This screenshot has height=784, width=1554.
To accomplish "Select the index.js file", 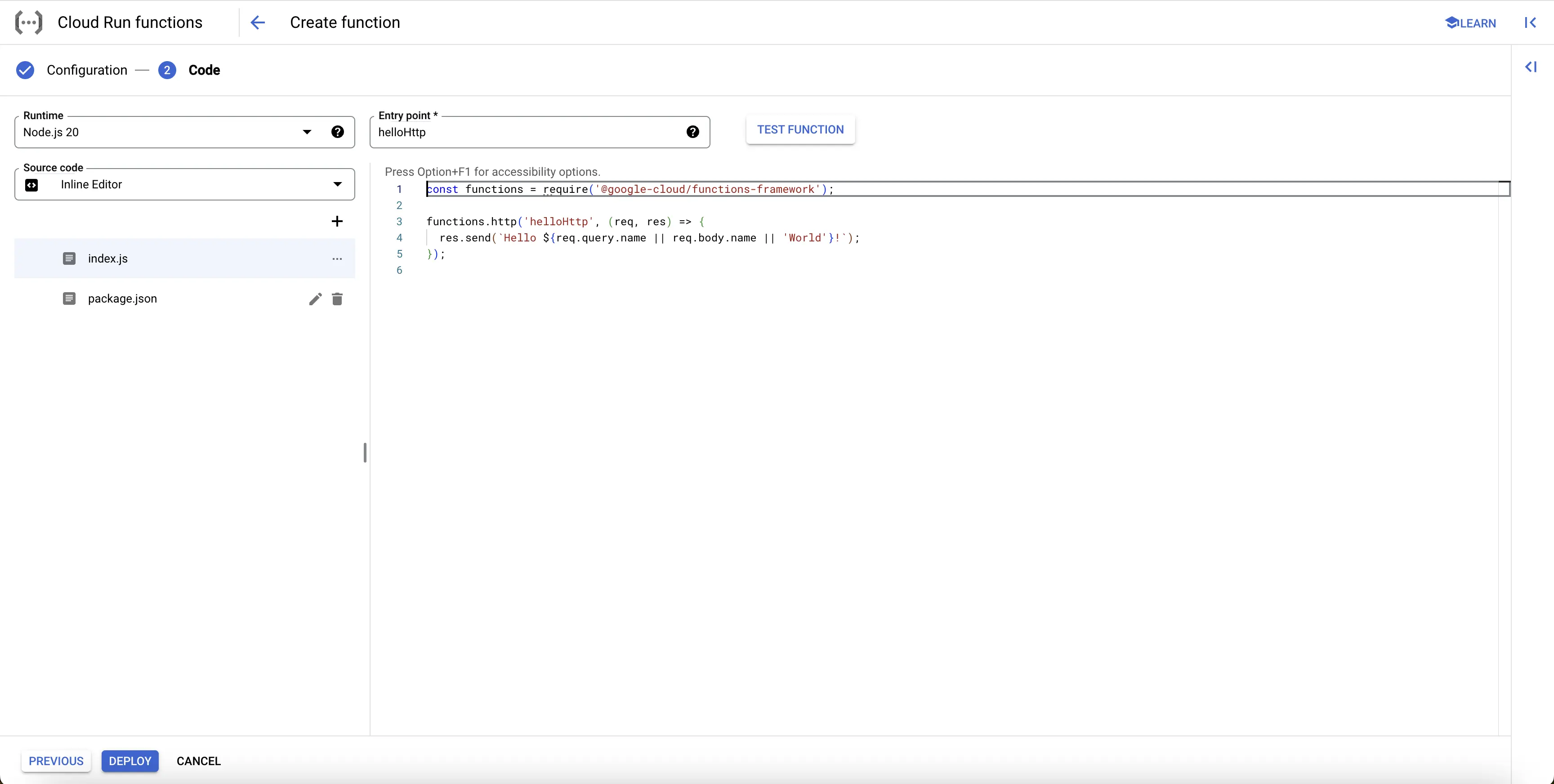I will (185, 258).
